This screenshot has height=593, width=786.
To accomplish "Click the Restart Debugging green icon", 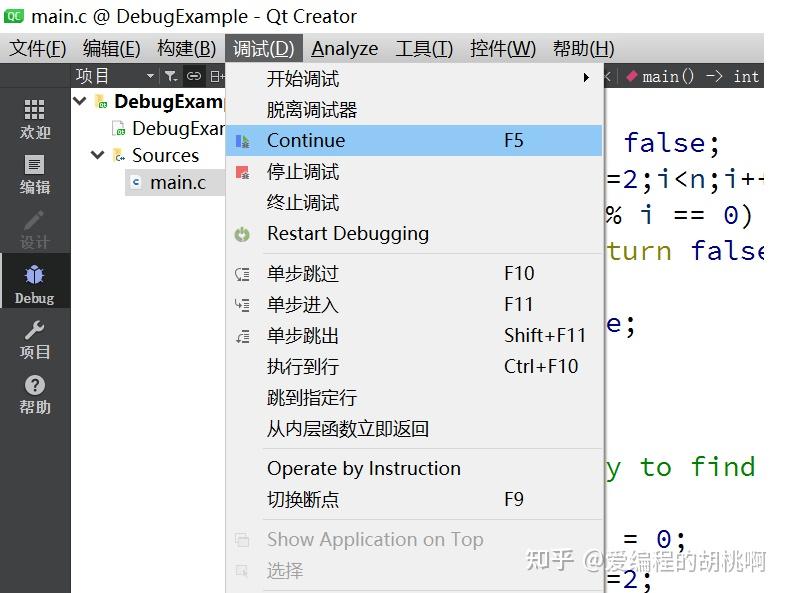I will coord(242,234).
